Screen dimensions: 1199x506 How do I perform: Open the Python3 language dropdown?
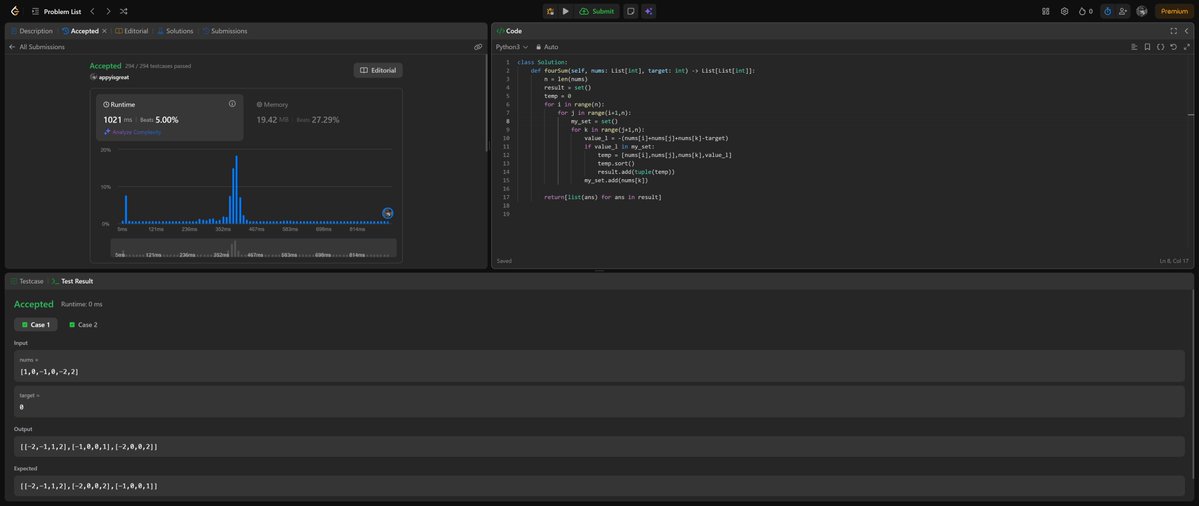(x=512, y=47)
